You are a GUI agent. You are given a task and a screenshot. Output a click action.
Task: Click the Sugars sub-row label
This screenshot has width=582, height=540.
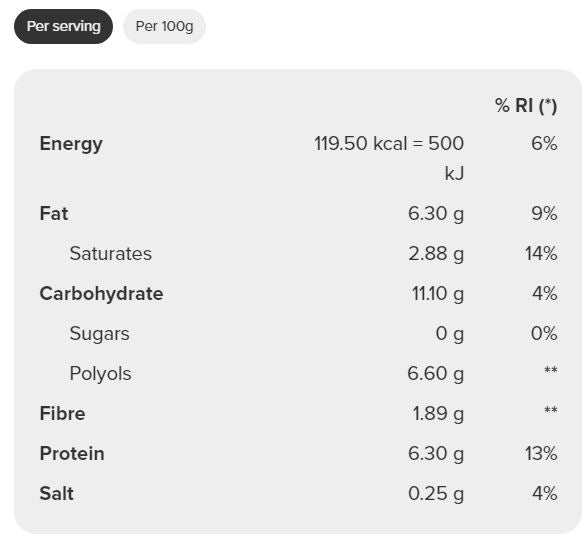pos(99,334)
